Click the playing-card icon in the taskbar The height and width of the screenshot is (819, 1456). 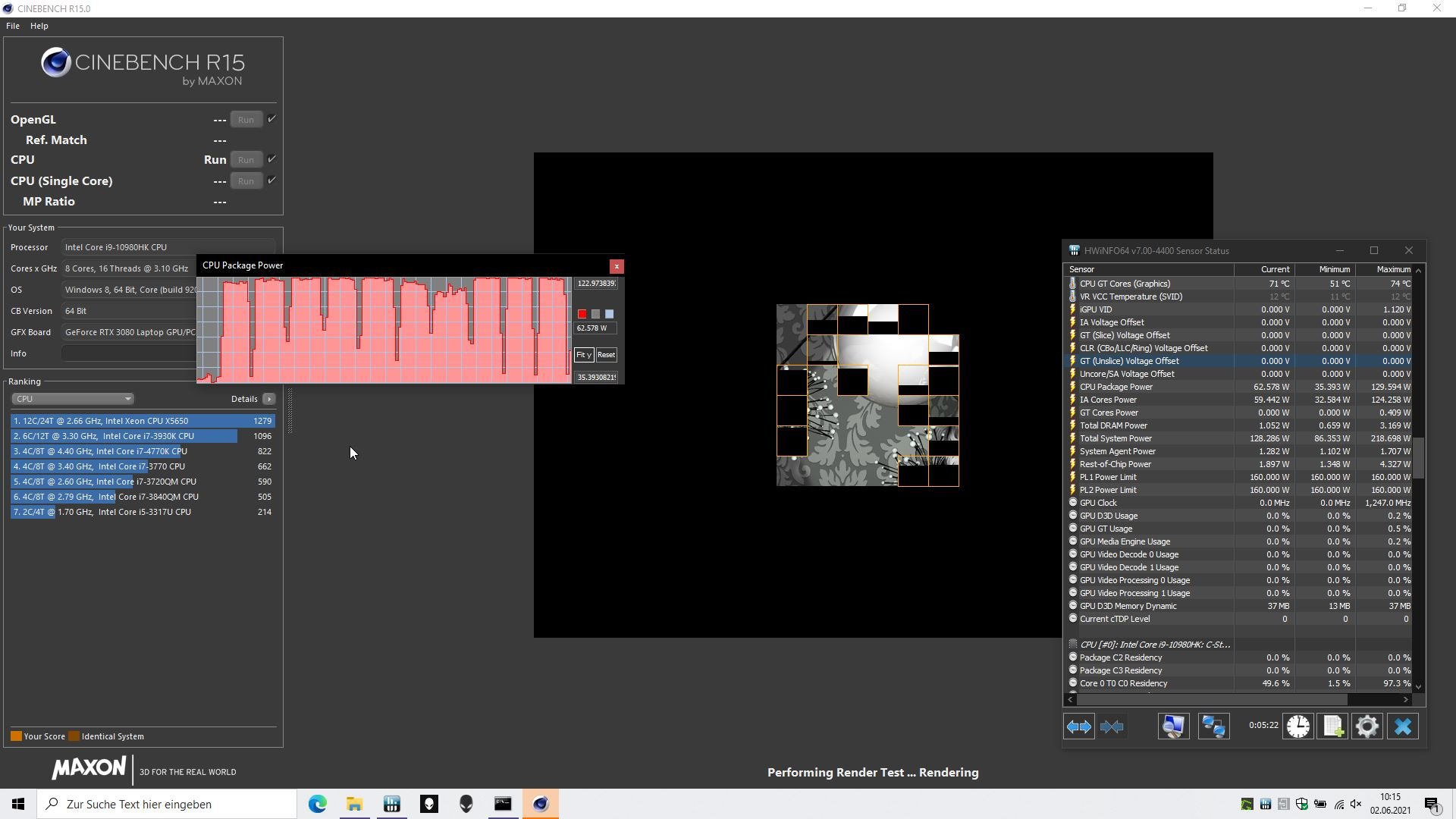coord(428,804)
